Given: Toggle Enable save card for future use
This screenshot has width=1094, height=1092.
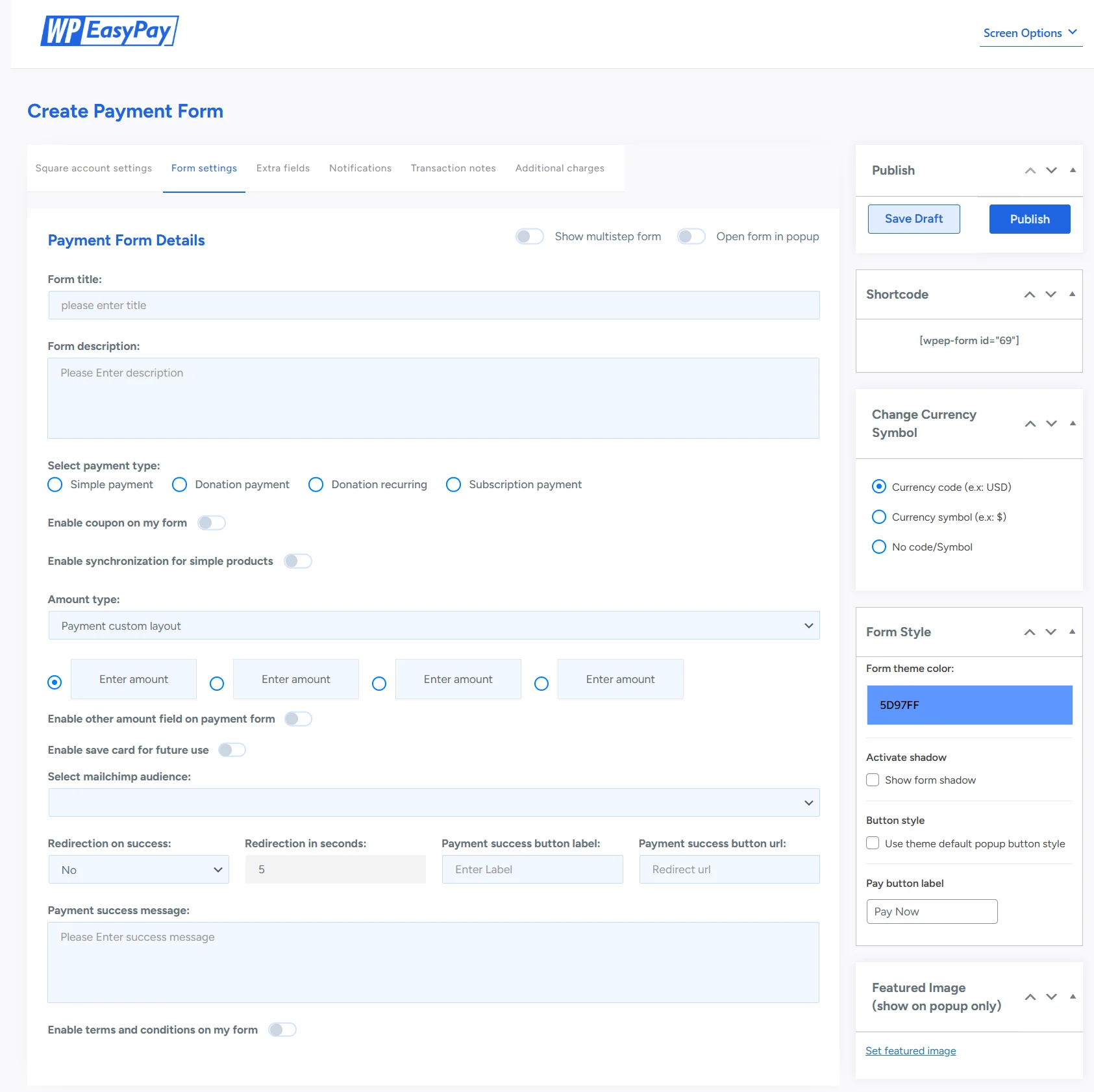Looking at the screenshot, I should (232, 750).
